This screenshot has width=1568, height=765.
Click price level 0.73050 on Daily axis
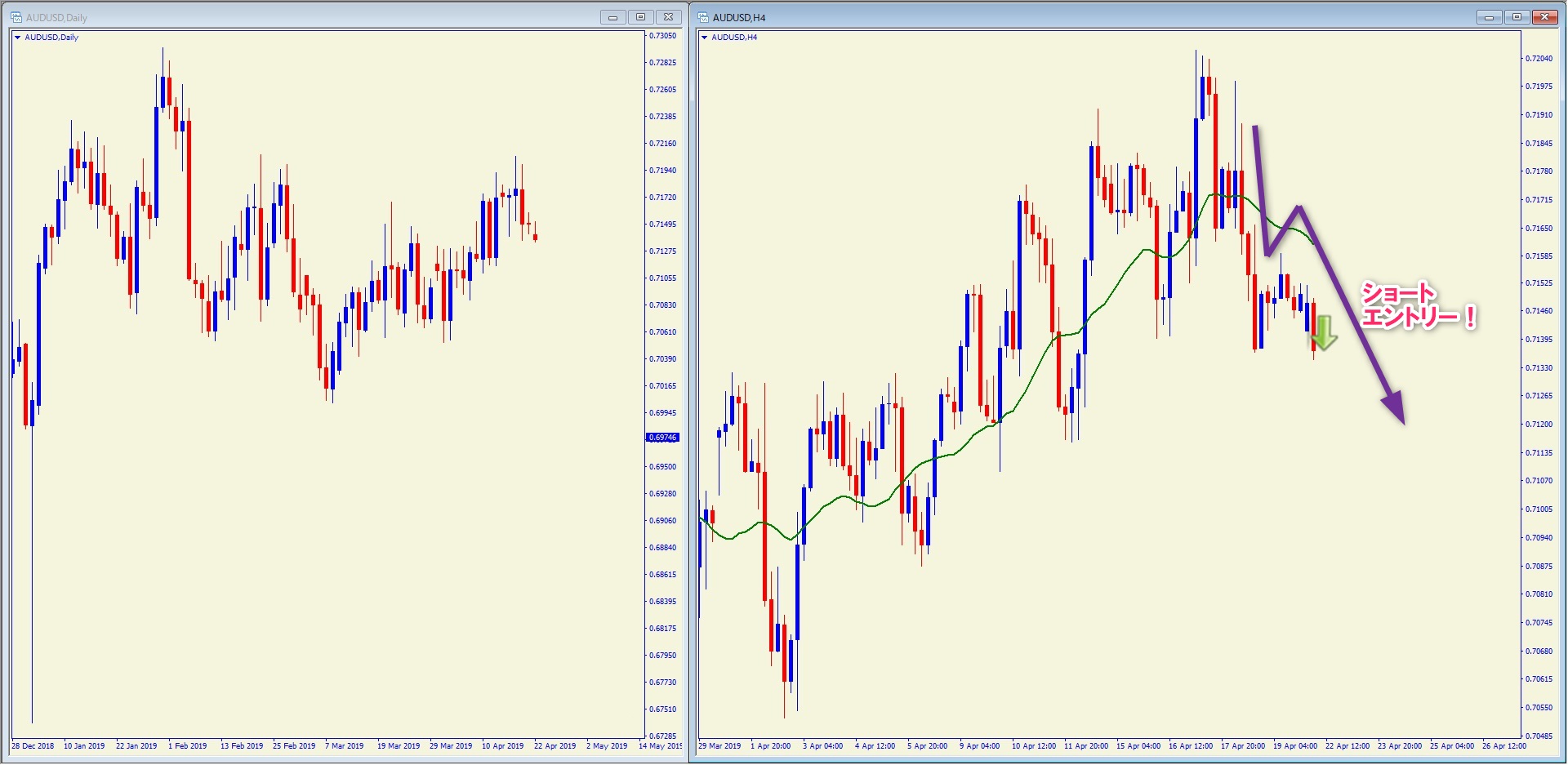point(663,36)
